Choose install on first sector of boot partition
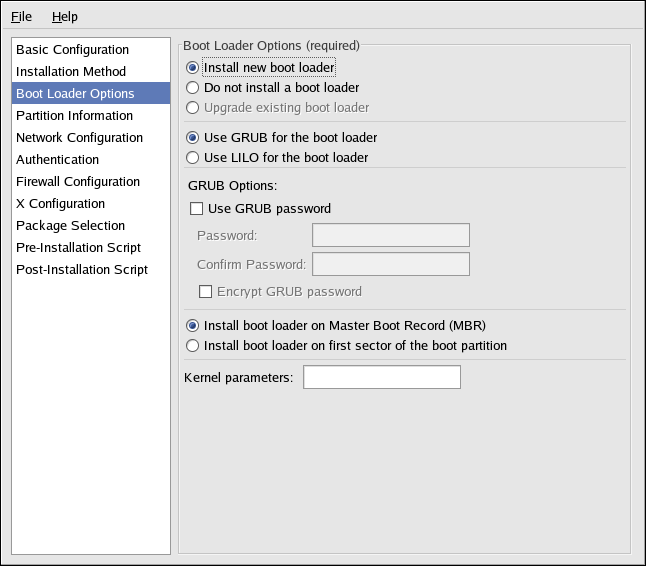 [193, 346]
